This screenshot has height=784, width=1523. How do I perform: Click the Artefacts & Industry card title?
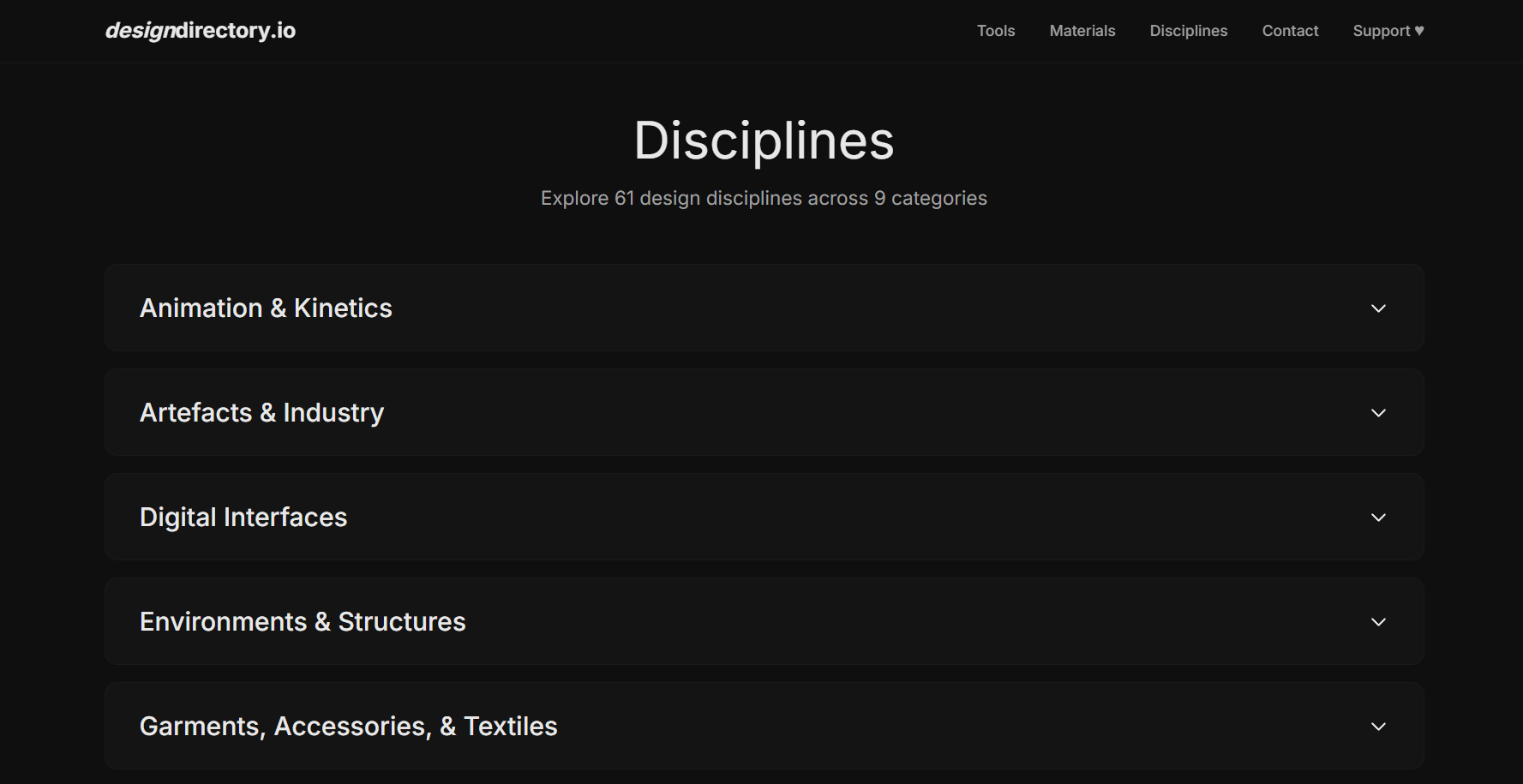pos(261,412)
